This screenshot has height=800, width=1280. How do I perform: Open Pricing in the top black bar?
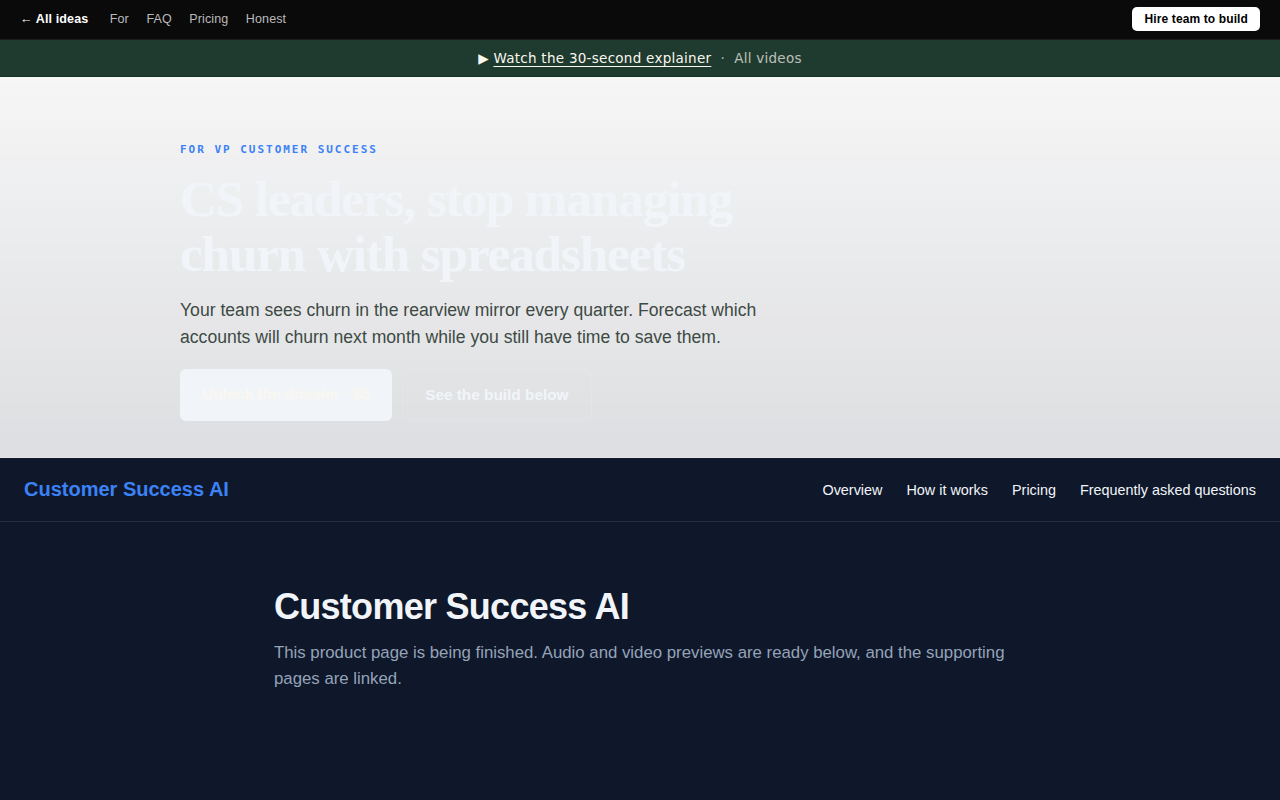coord(208,19)
